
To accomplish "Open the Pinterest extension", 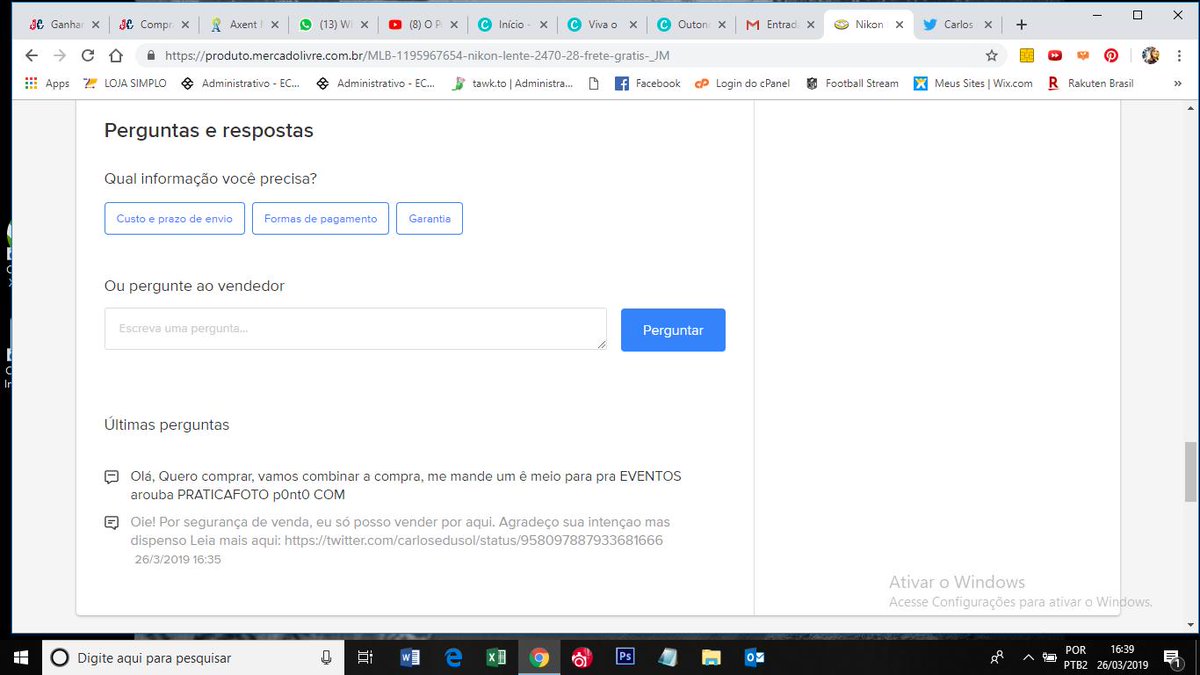I will click(x=1111, y=56).
